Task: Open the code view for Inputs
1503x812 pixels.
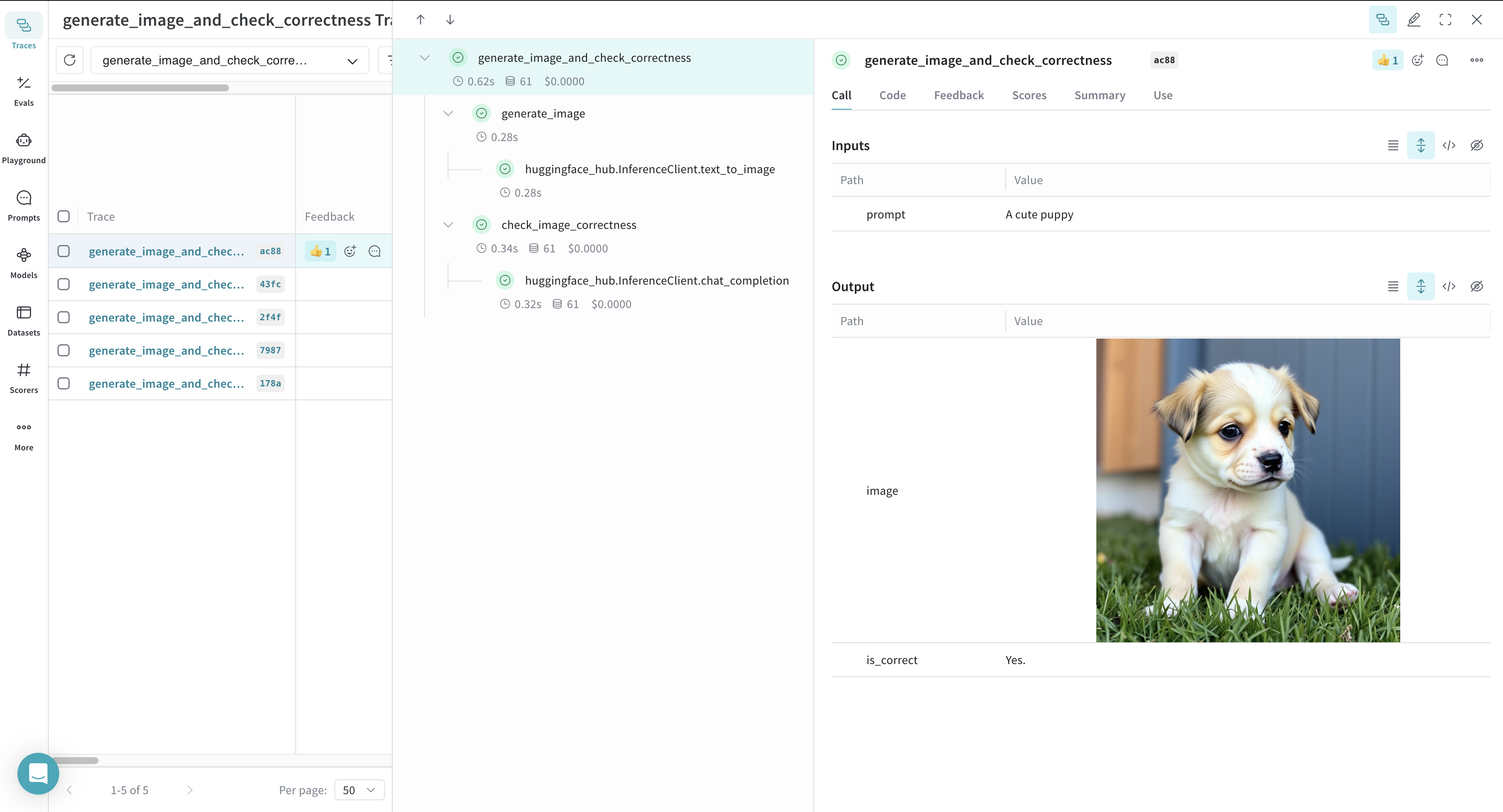Action: coord(1449,145)
